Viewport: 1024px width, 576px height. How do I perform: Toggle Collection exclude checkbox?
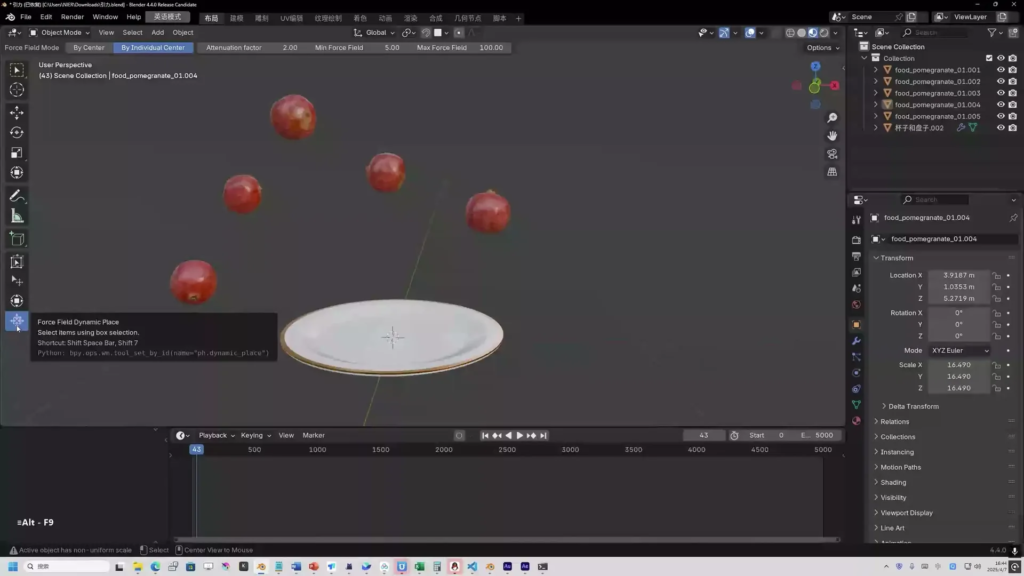click(x=989, y=58)
